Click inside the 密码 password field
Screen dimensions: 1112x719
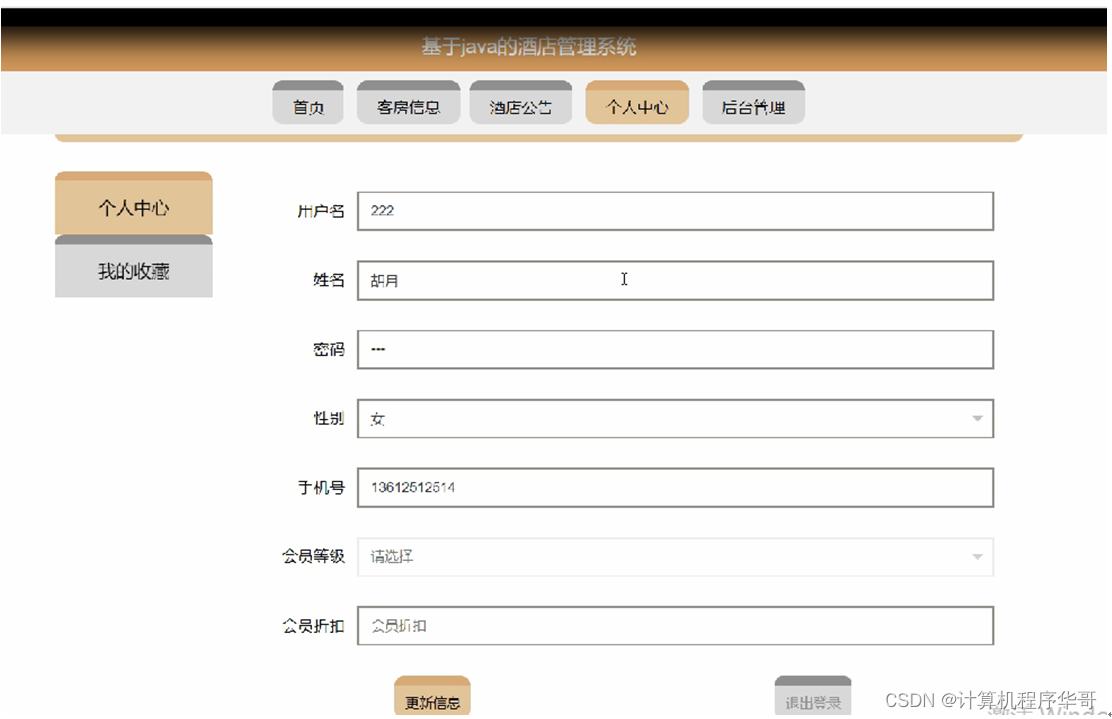[x=675, y=349]
